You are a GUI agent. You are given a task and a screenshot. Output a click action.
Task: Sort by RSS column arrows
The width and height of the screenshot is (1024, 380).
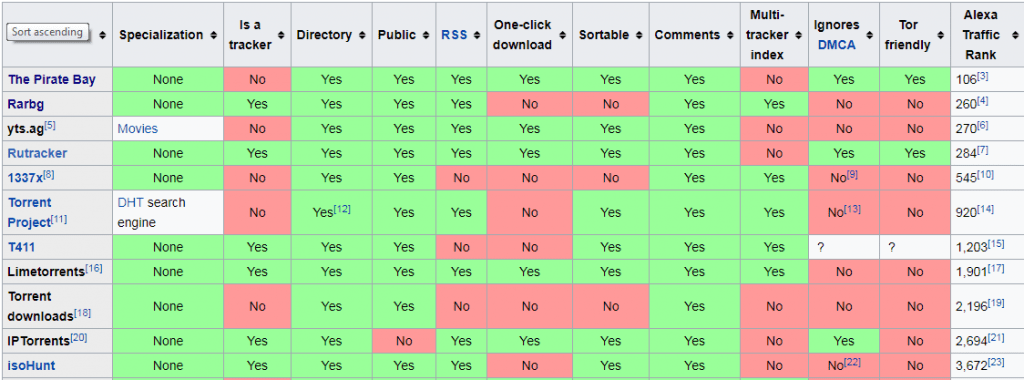click(477, 35)
